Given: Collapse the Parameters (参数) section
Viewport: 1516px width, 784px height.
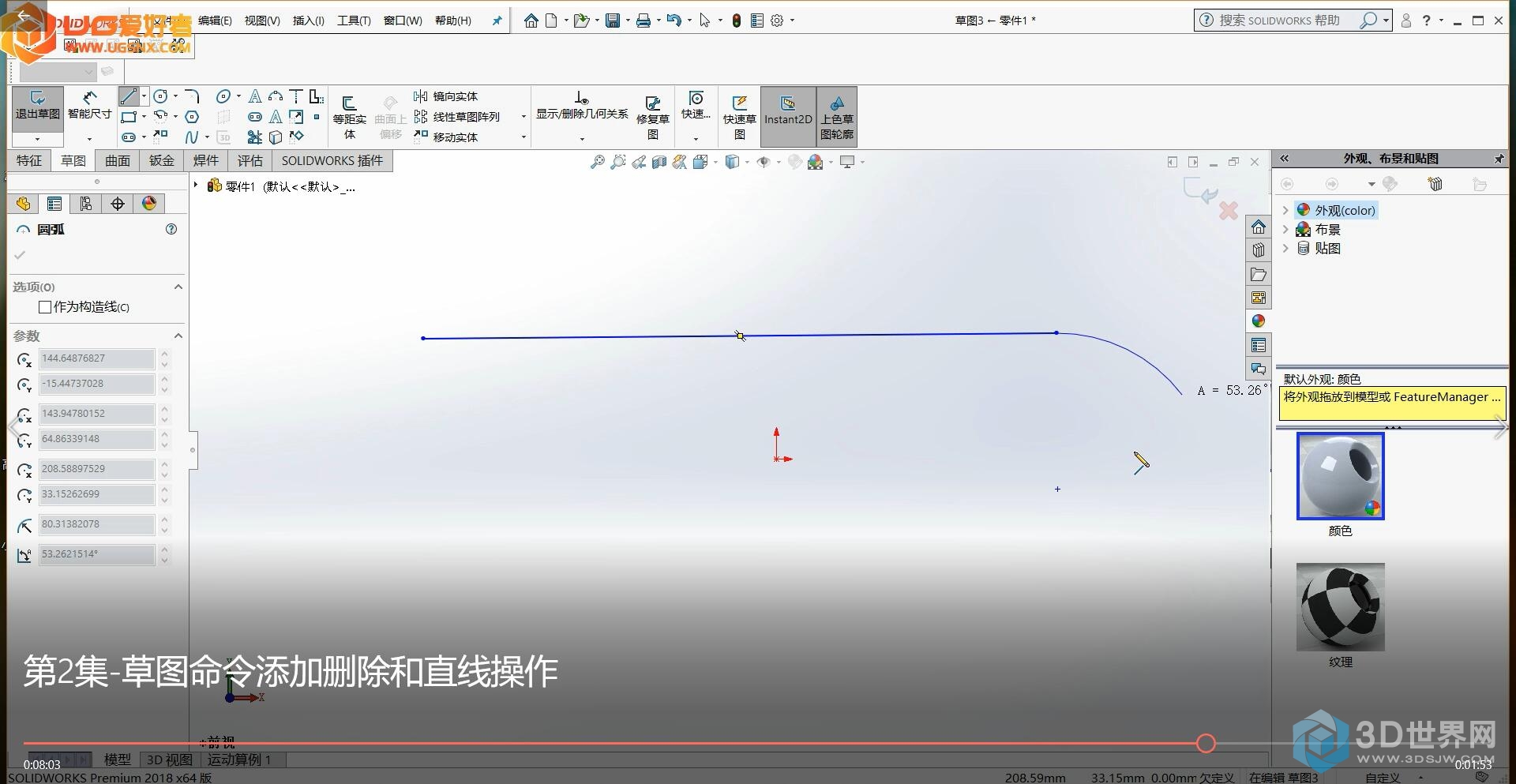Looking at the screenshot, I should (178, 336).
